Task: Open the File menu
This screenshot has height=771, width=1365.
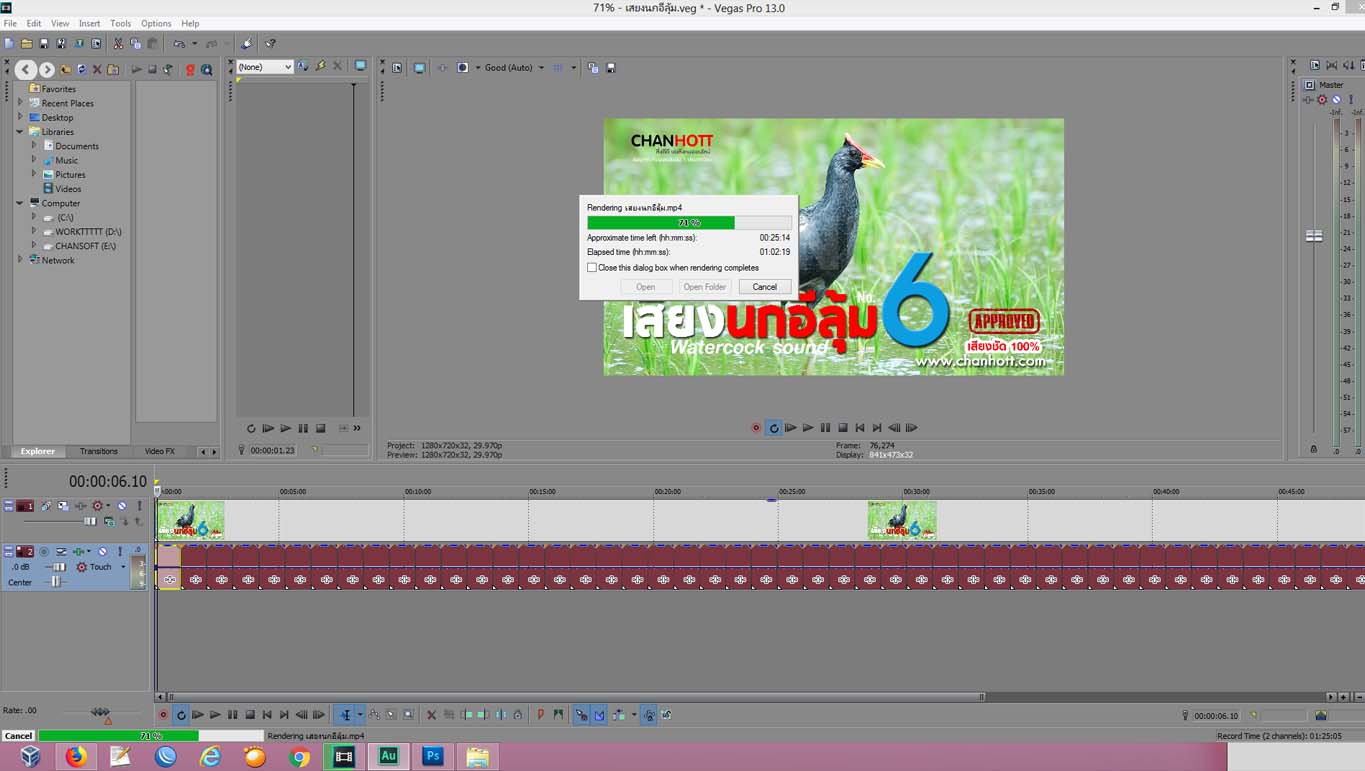Action: point(10,23)
